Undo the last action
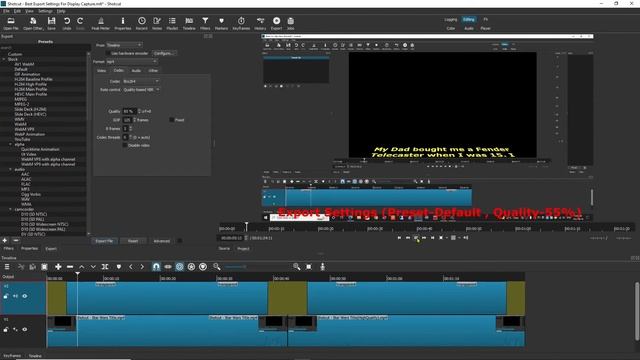This screenshot has width=640, height=360. click(x=67, y=23)
